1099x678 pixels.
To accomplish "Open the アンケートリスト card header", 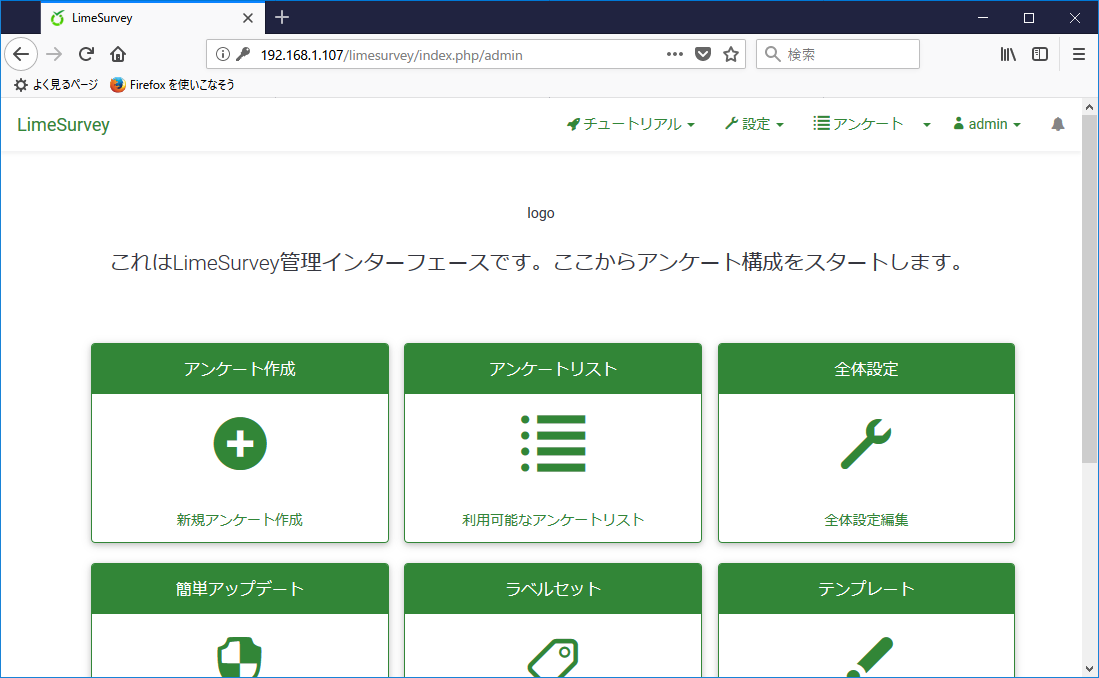I will coord(553,369).
